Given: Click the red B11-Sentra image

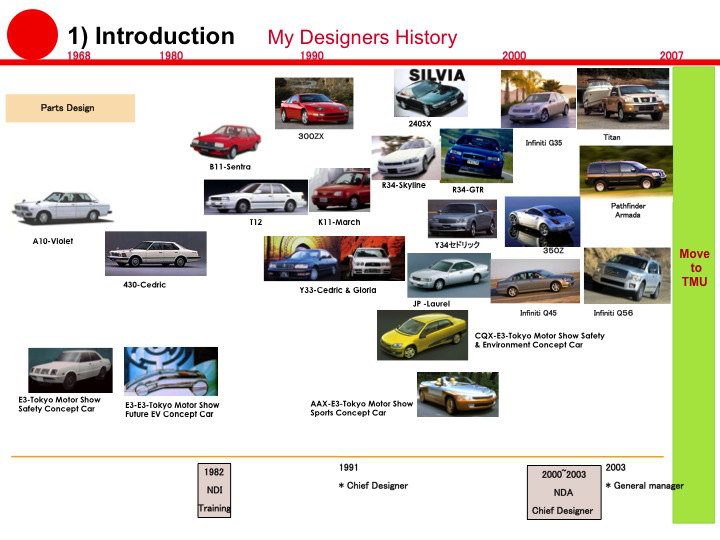Looking at the screenshot, I should point(225,141).
